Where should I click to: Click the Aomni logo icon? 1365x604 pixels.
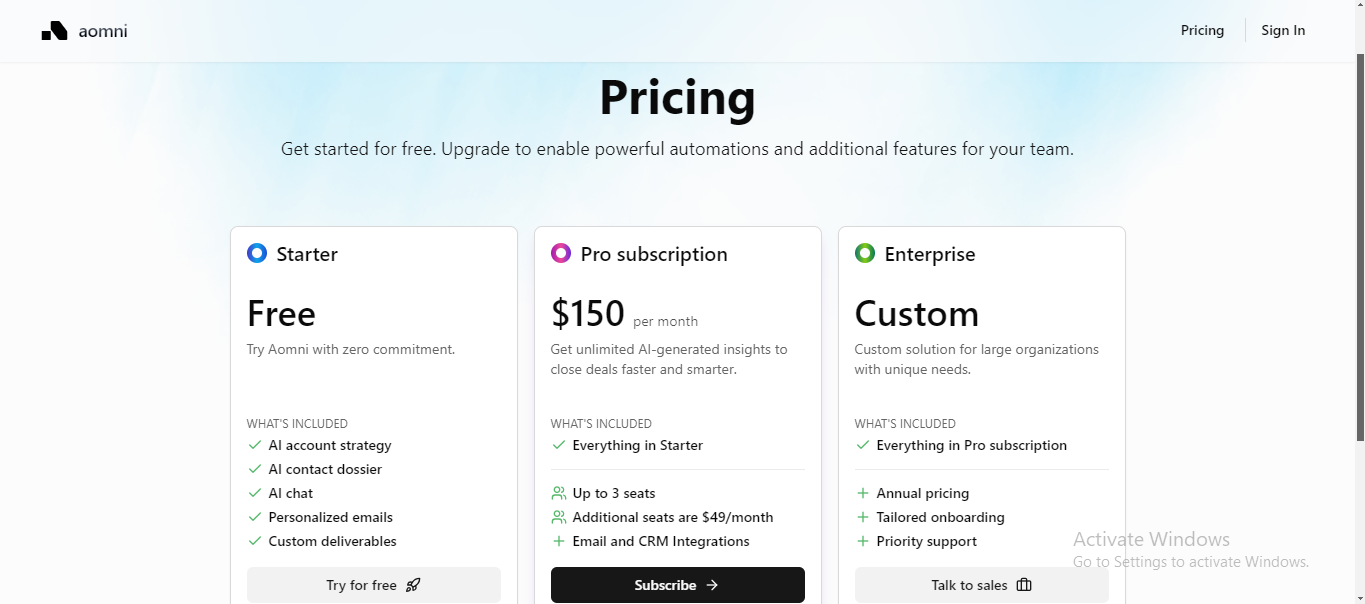point(54,31)
